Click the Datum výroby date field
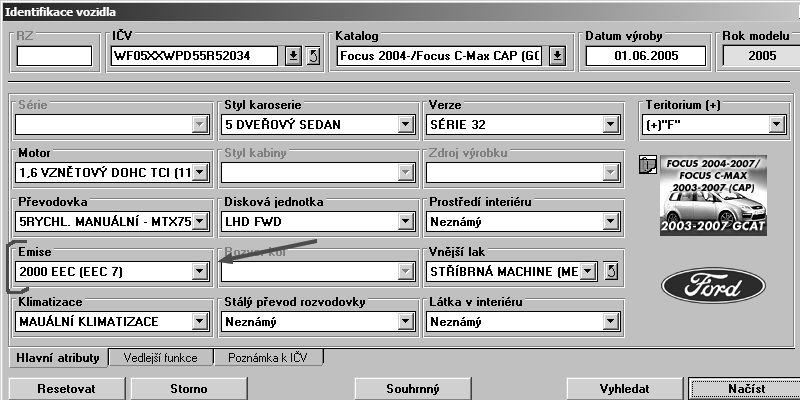The width and height of the screenshot is (800, 400). click(648, 55)
